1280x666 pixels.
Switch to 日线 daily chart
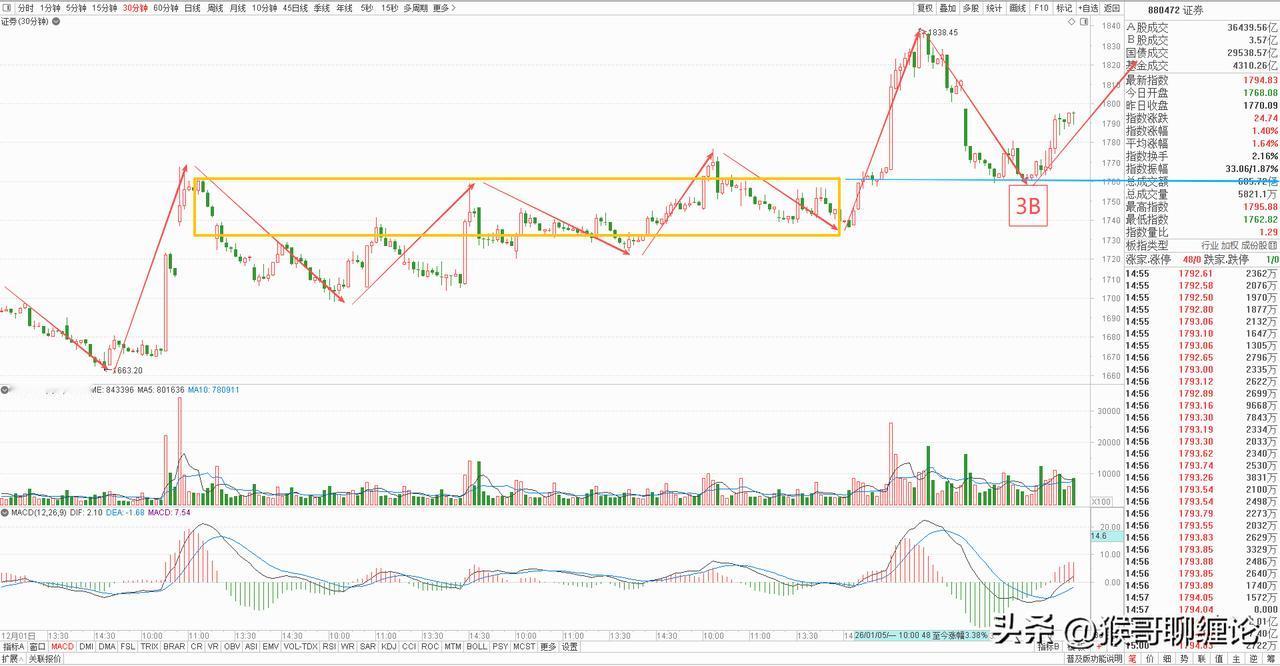192,8
